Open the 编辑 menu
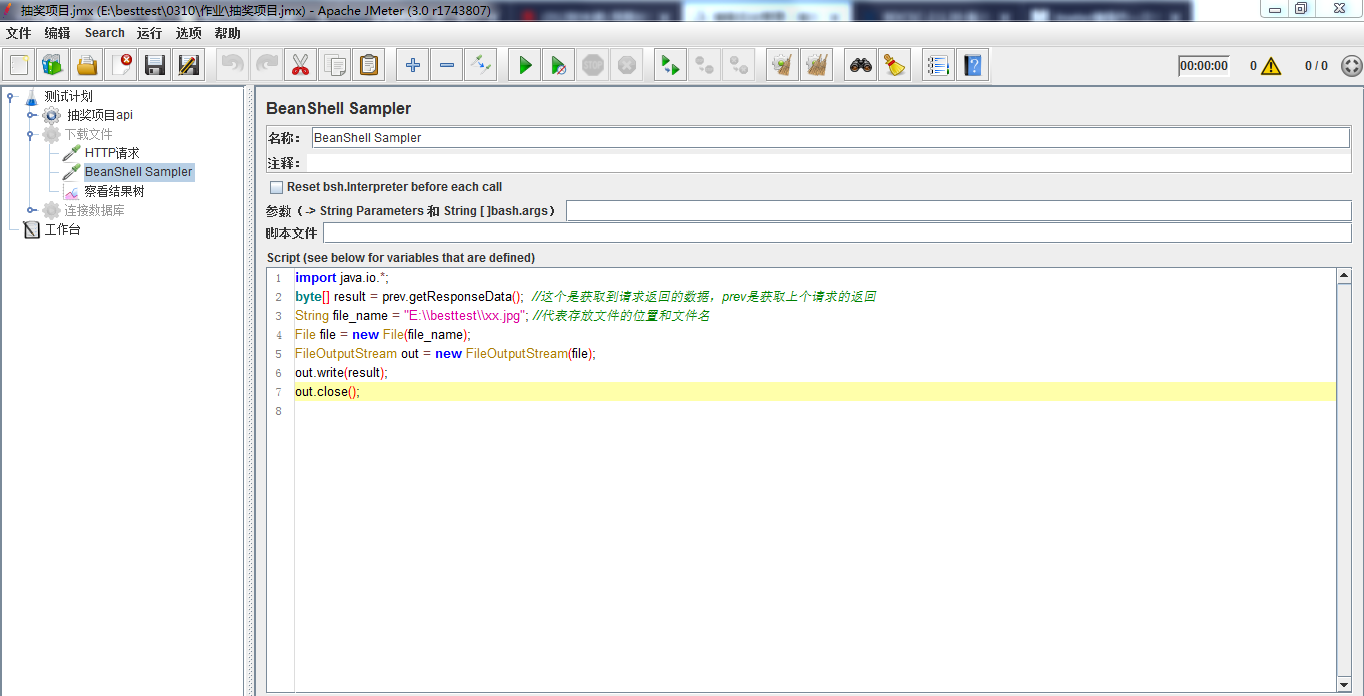Screen dimensions: 1364x696 (x=58, y=33)
